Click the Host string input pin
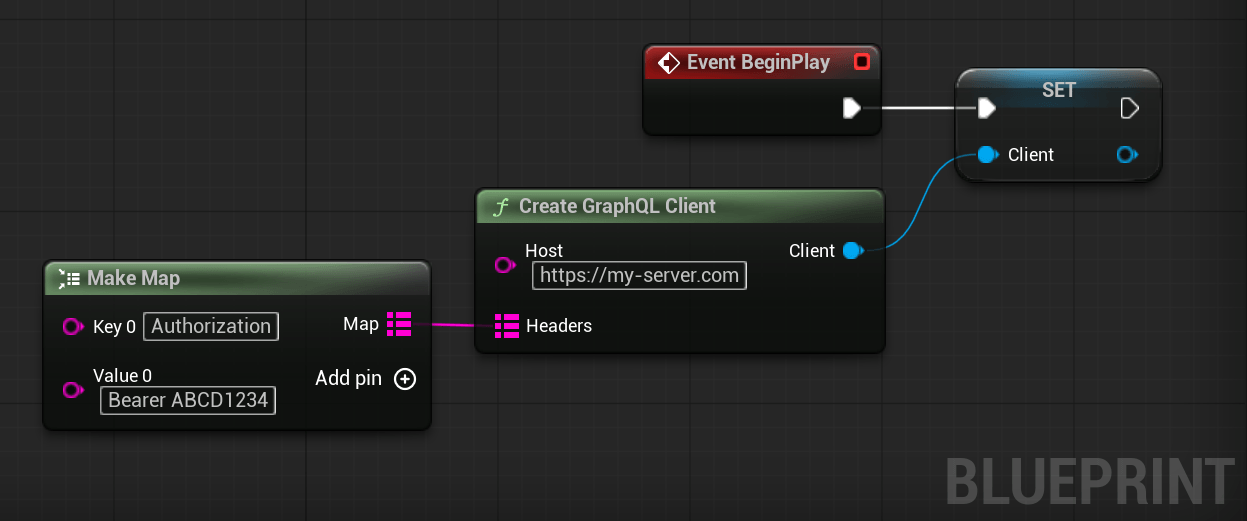Viewport: 1247px width, 521px height. [506, 265]
